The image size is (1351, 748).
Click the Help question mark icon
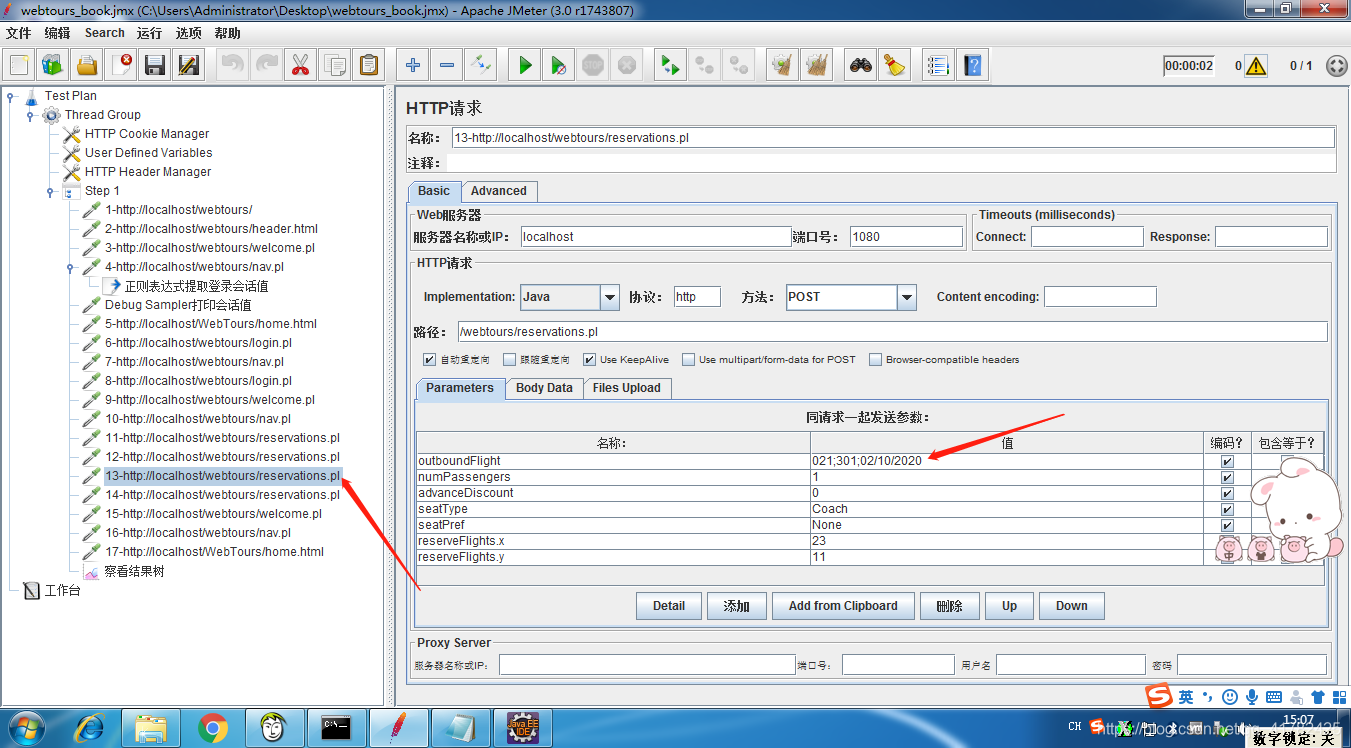971,66
